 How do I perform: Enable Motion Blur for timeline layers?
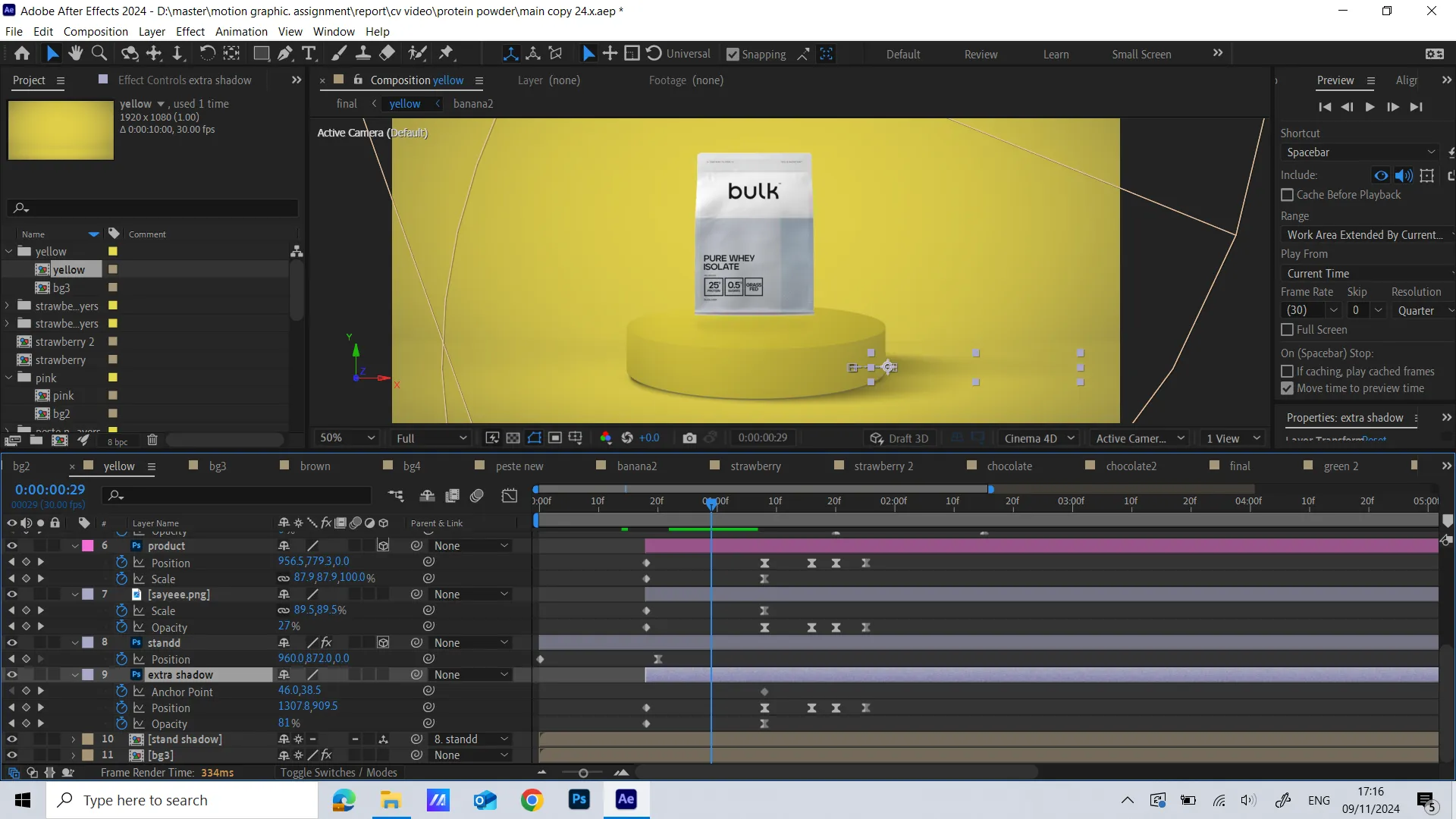pyautogui.click(x=477, y=495)
